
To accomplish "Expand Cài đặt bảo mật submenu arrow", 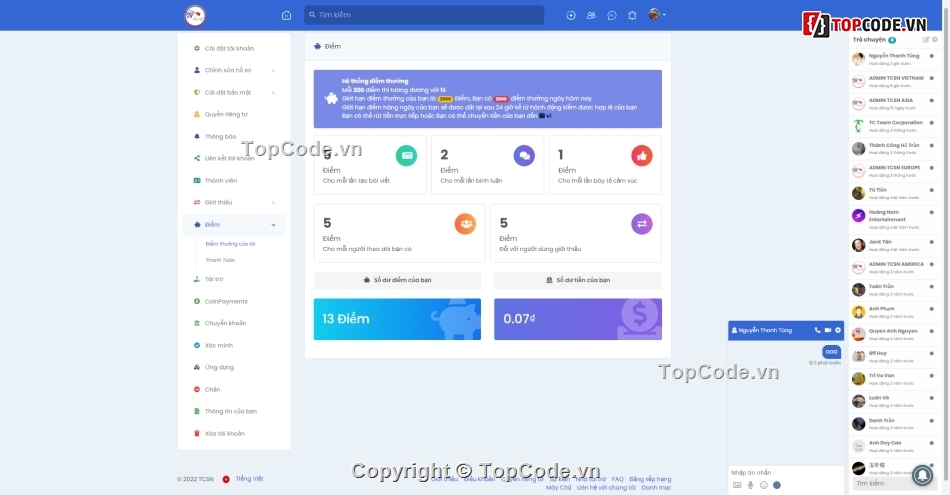I will click(x=273, y=93).
